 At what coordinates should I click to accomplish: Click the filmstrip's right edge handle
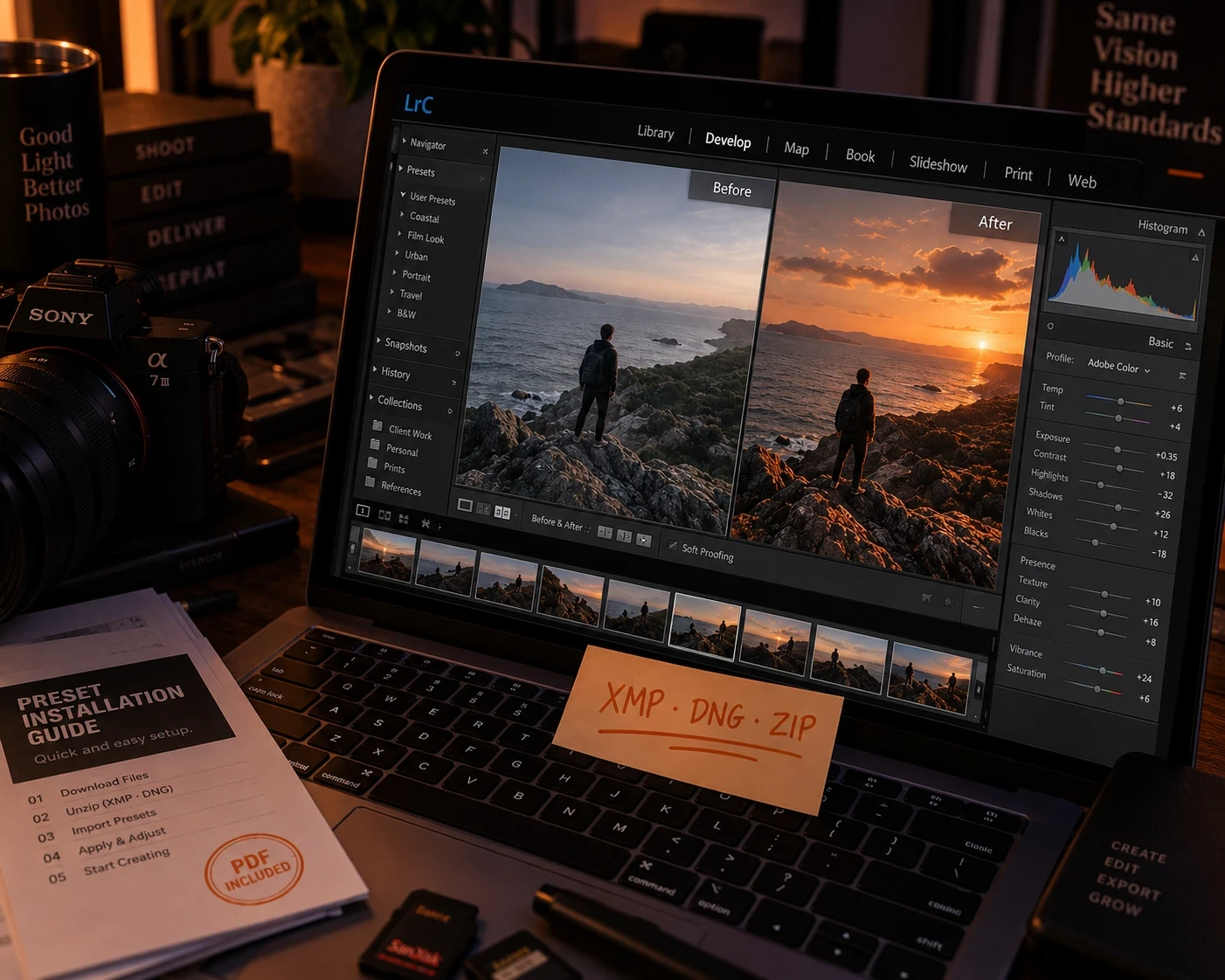(x=978, y=688)
